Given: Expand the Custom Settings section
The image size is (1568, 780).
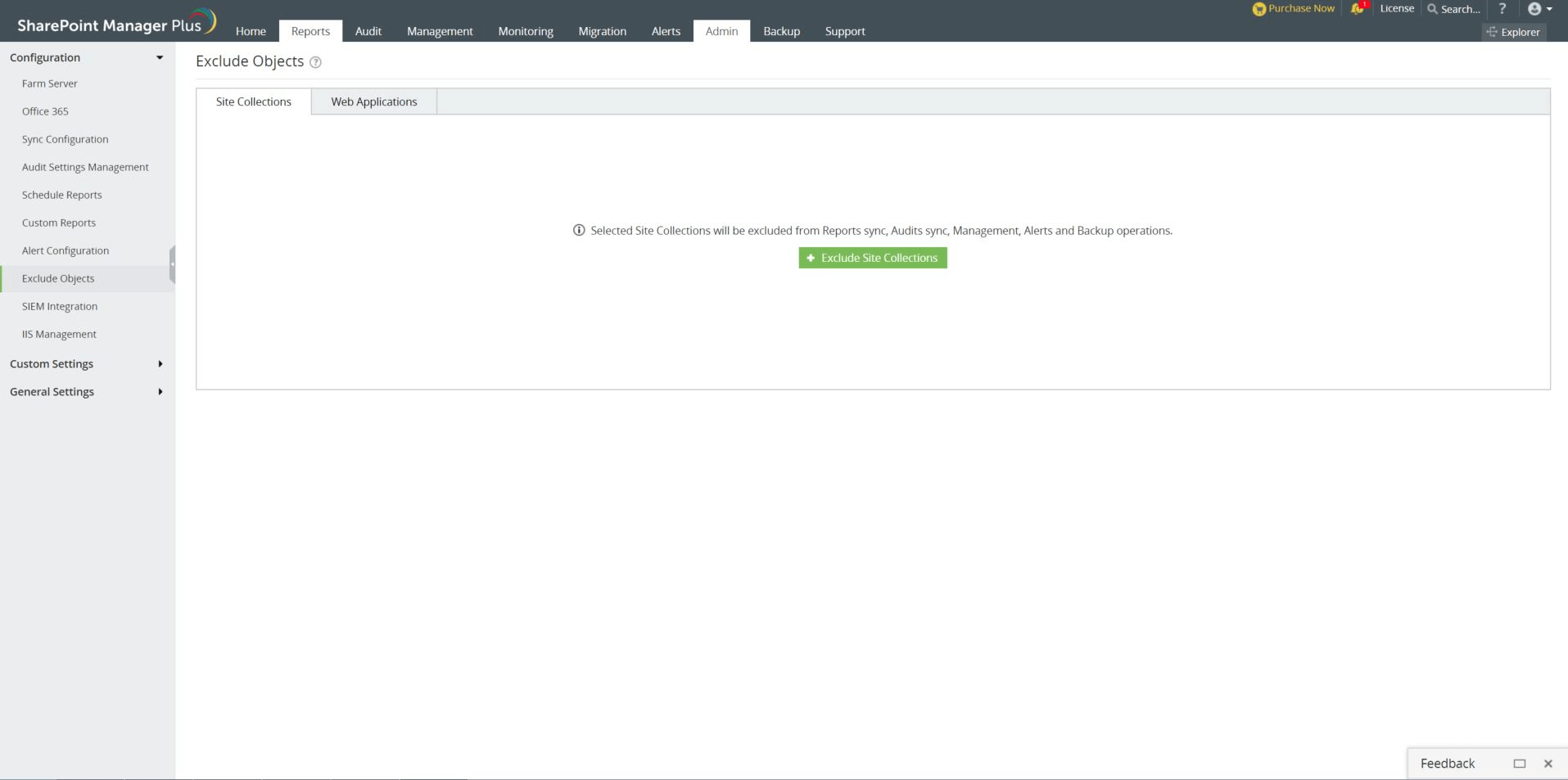Looking at the screenshot, I should [x=160, y=363].
